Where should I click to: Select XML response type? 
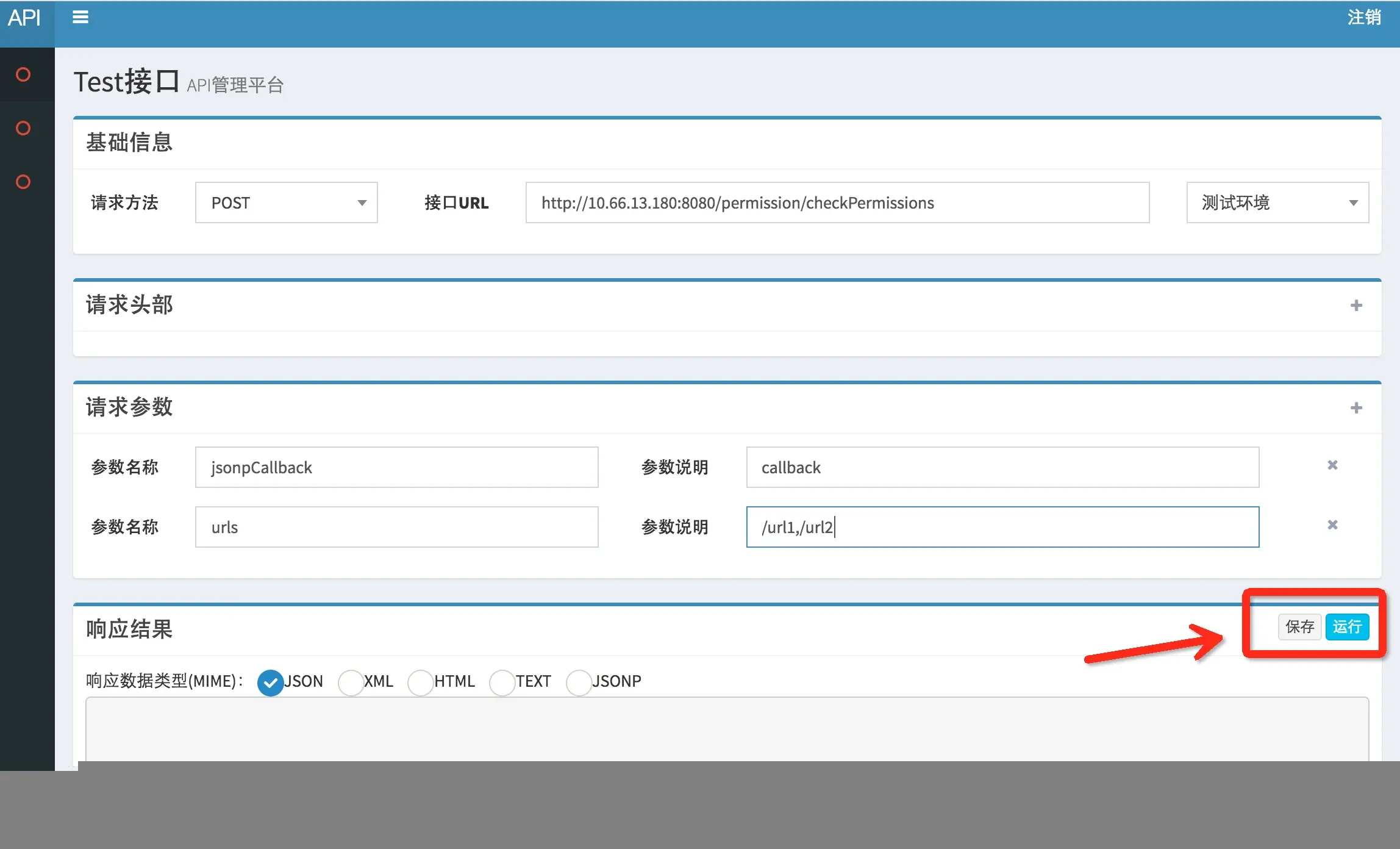pos(351,682)
